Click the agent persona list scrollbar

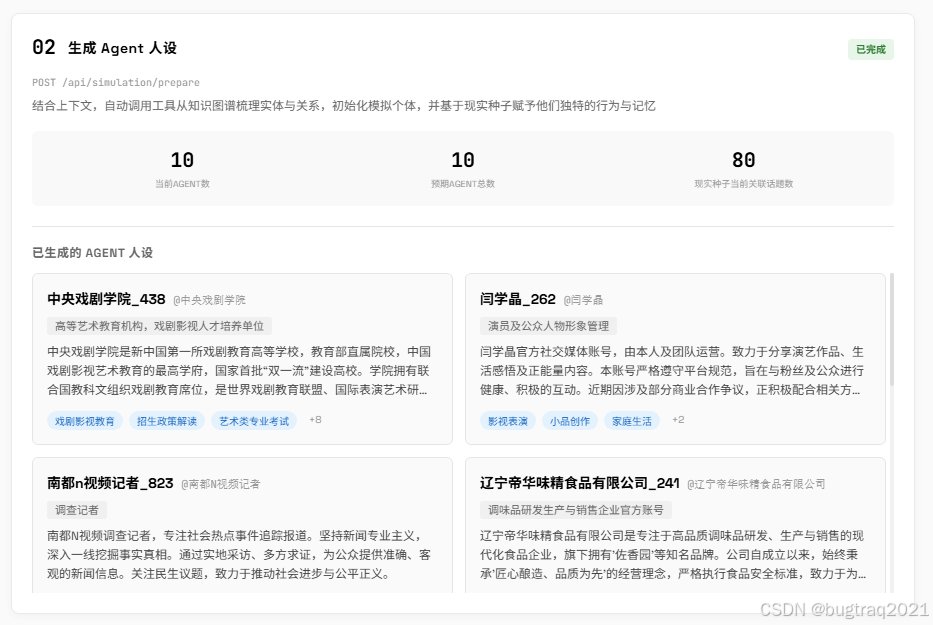pos(891,329)
